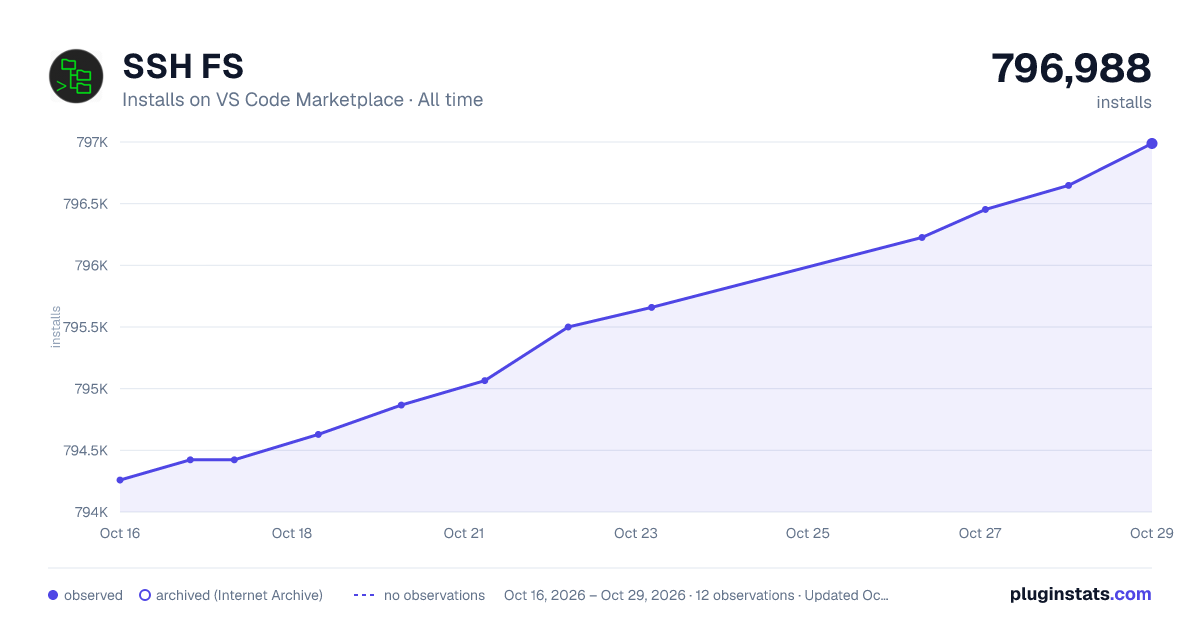Click the 'Installs on VS Code Marketplace · All time' subtitle

(302, 100)
